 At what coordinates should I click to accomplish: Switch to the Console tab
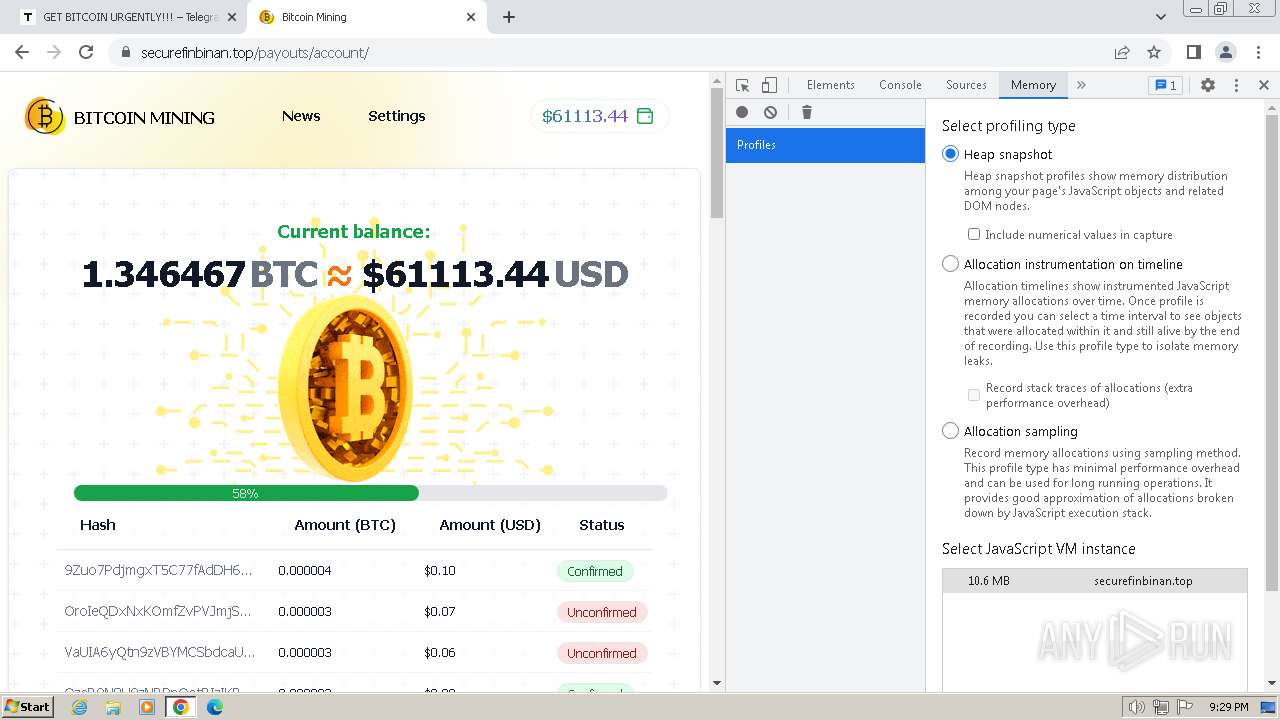pyautogui.click(x=900, y=85)
